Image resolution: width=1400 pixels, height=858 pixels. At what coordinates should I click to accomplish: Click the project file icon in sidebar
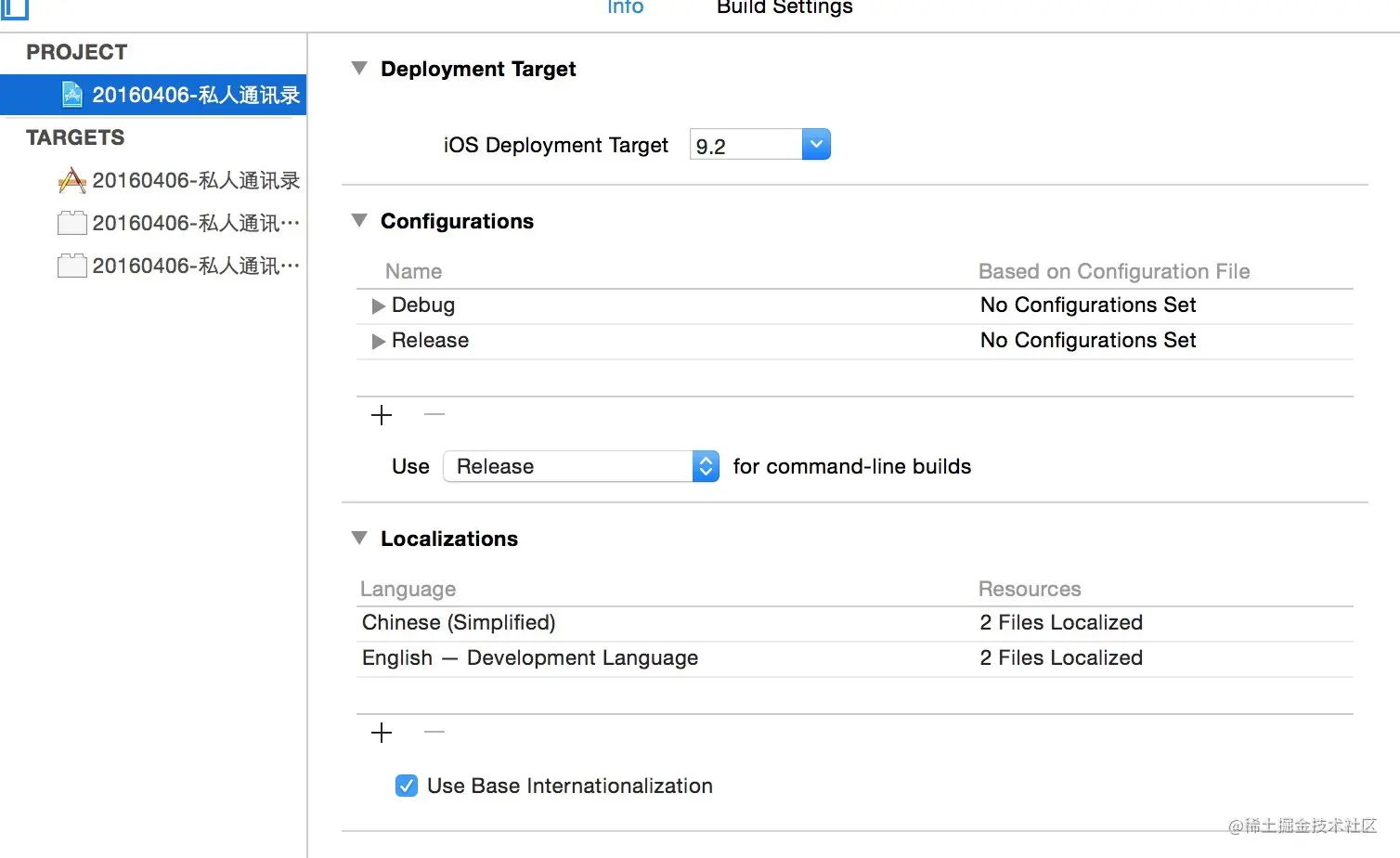point(71,95)
